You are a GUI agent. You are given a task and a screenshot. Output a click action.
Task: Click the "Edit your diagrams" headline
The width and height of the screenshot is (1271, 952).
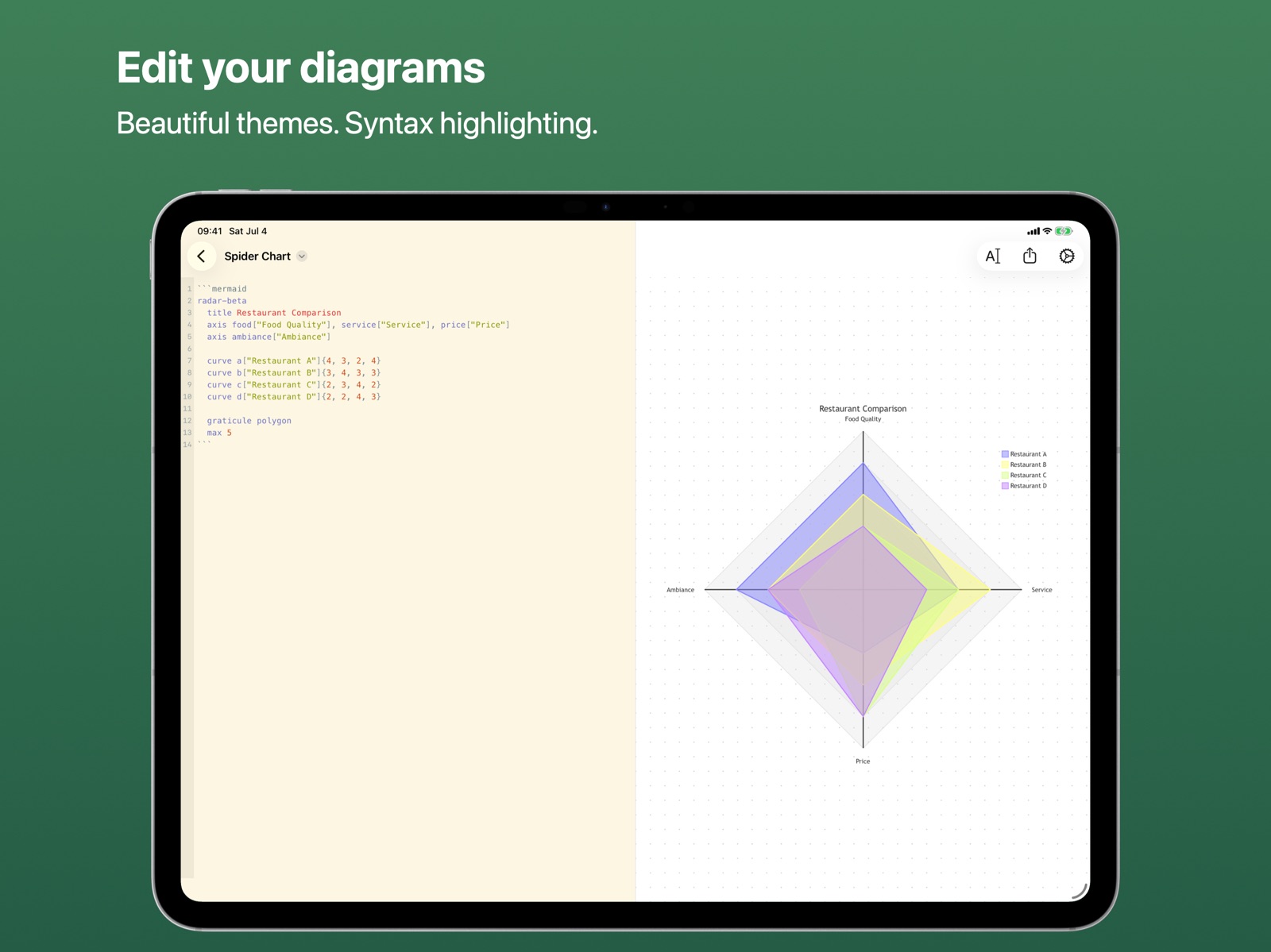300,68
